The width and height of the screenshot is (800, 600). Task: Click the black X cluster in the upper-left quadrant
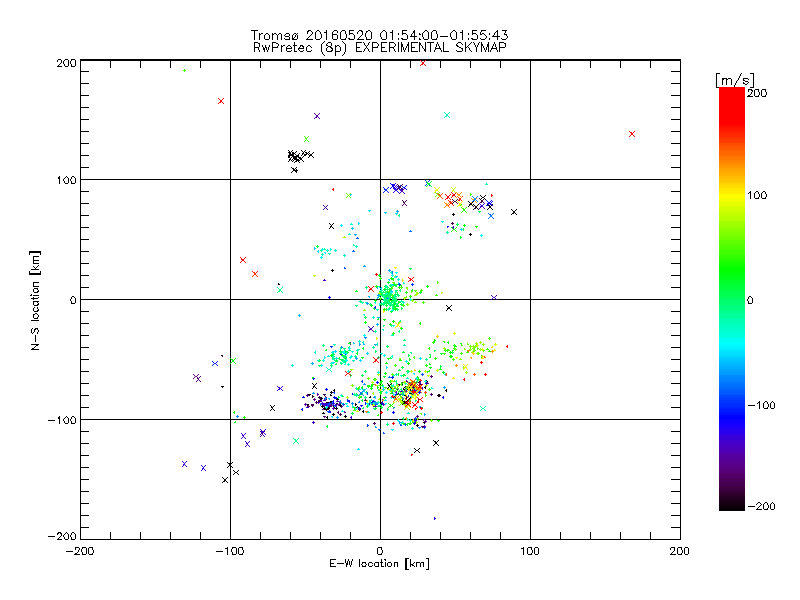click(x=300, y=159)
